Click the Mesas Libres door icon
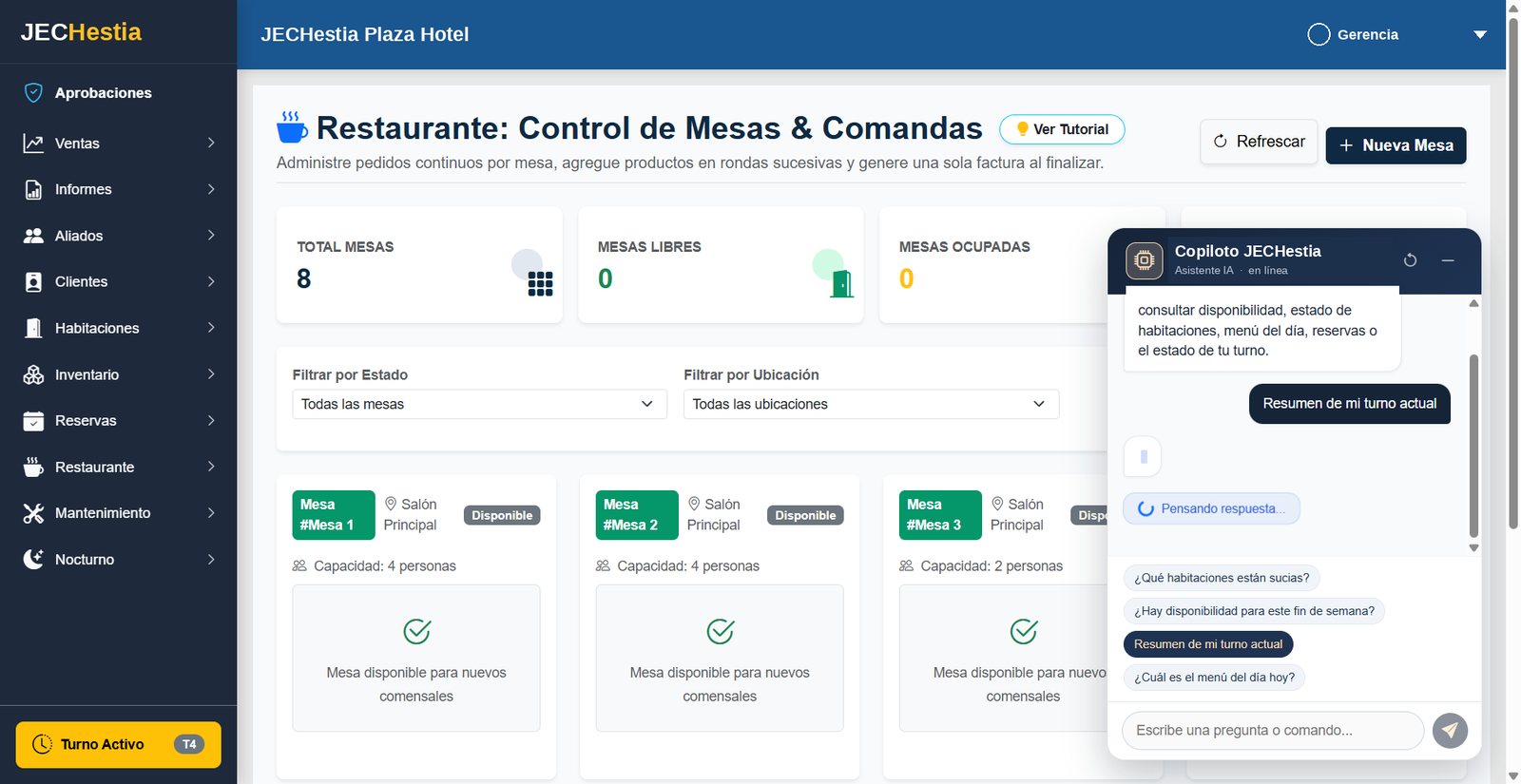The width and height of the screenshot is (1521, 784). point(841,283)
